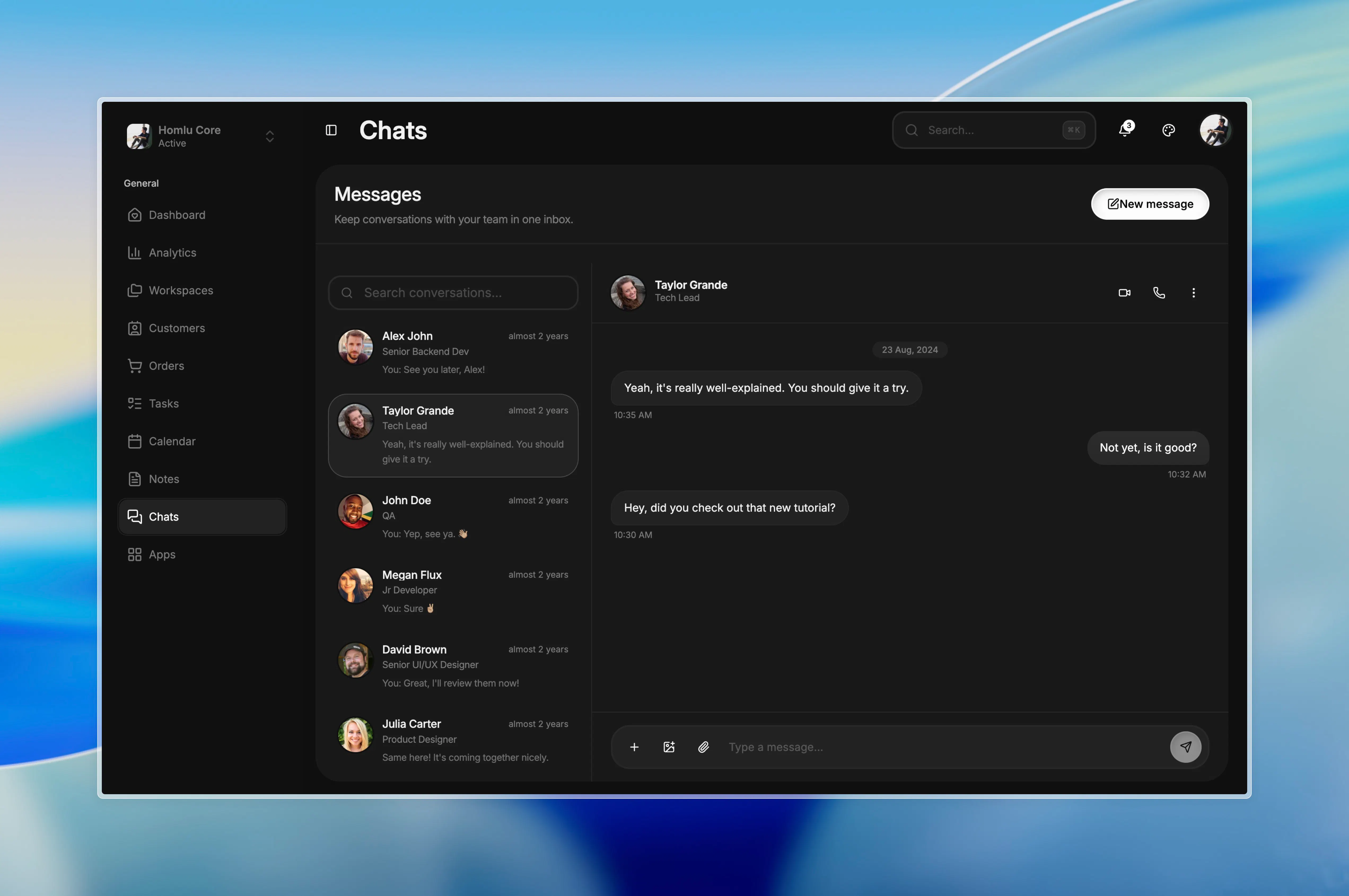The image size is (1349, 896).
Task: Focus the global Search field
Action: 994,130
